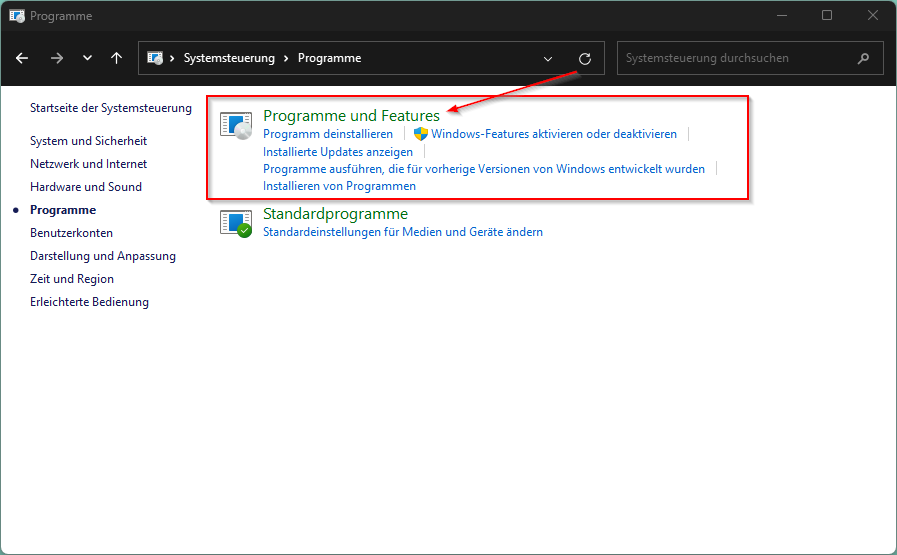Expand the chevron after Systemsteuerung breadcrumb
The image size is (897, 555).
[286, 58]
